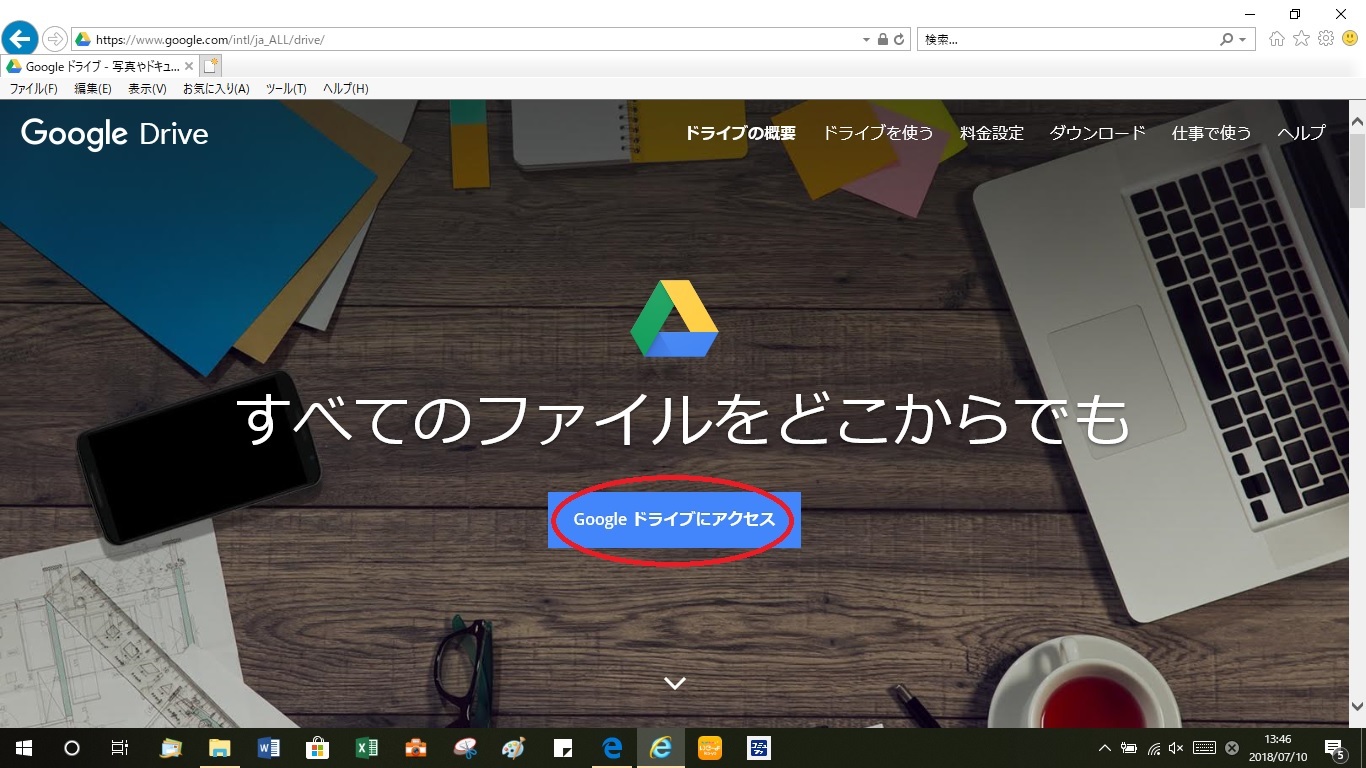Click the network Wi-Fi tray icon
This screenshot has width=1366, height=768.
click(1153, 748)
